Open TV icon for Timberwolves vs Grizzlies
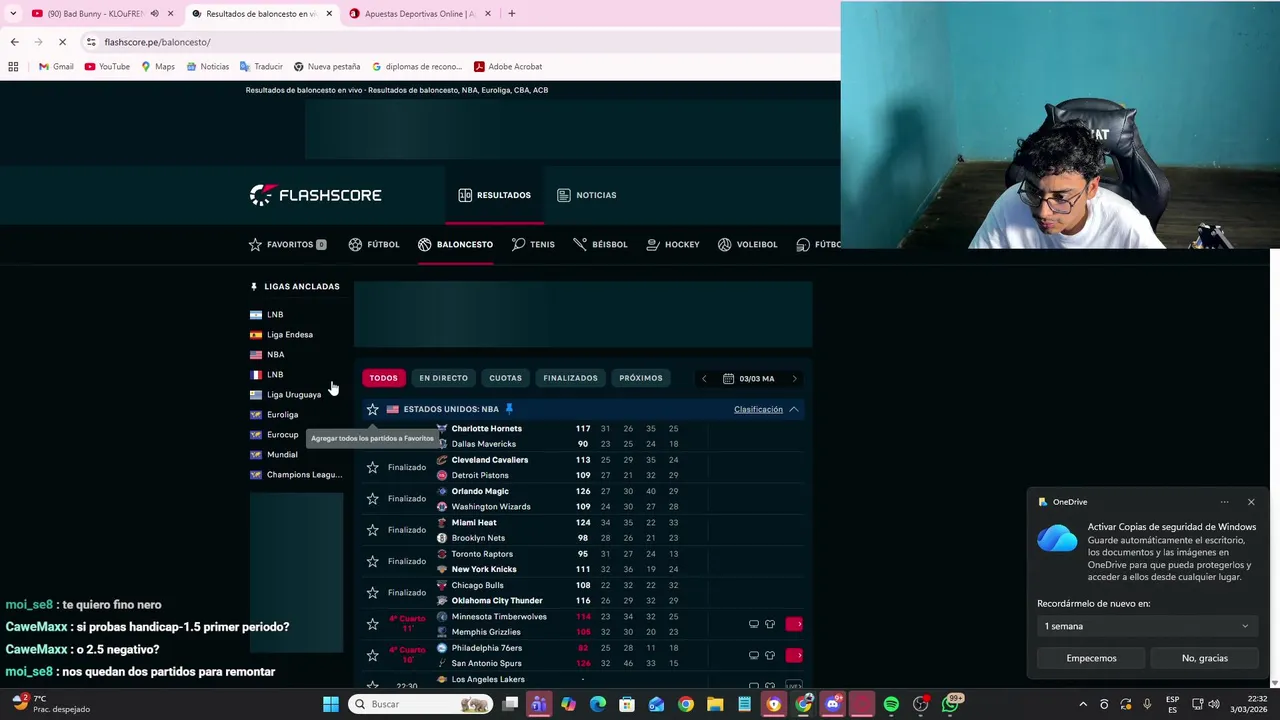The width and height of the screenshot is (1280, 720). click(x=754, y=624)
